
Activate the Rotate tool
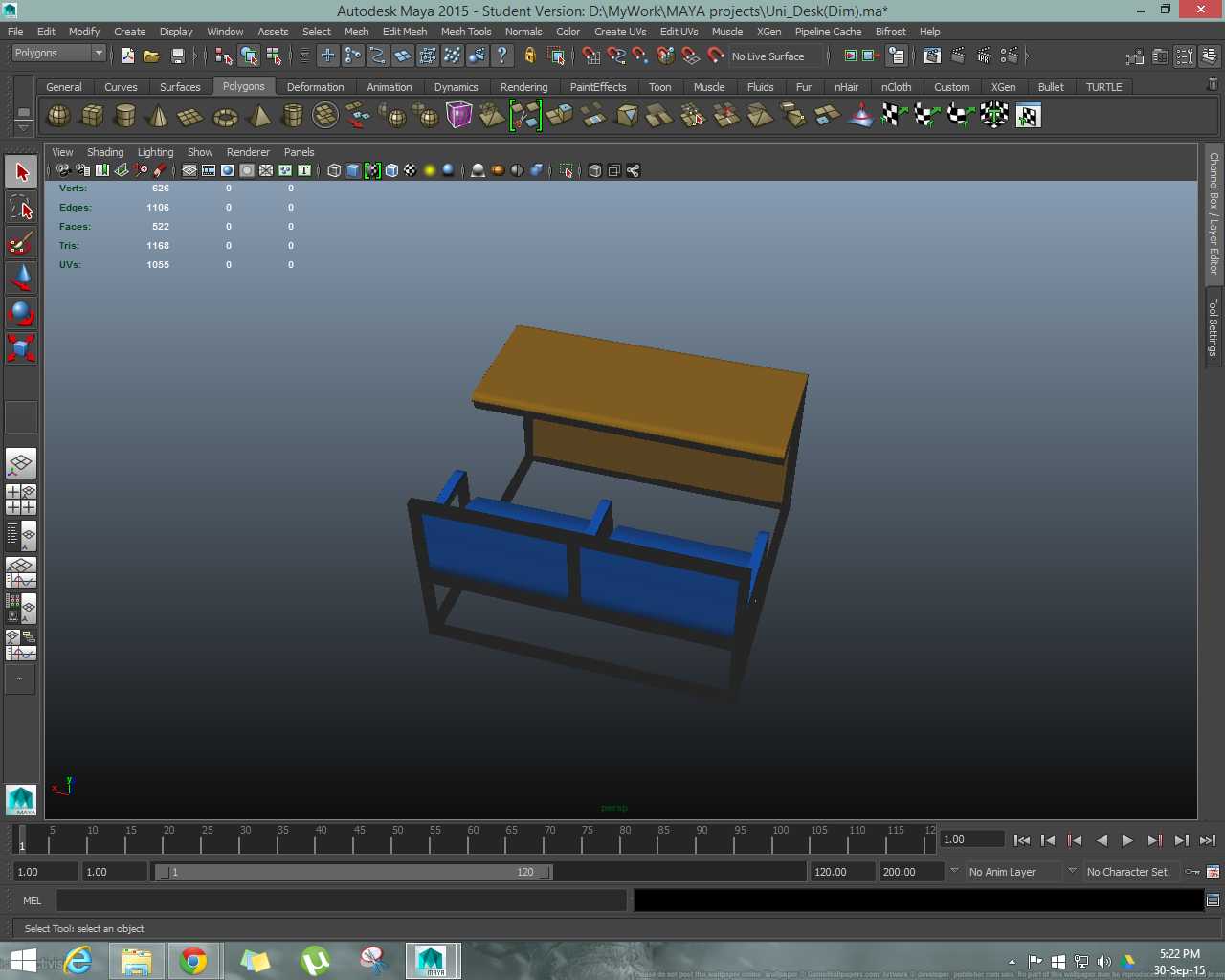21,313
